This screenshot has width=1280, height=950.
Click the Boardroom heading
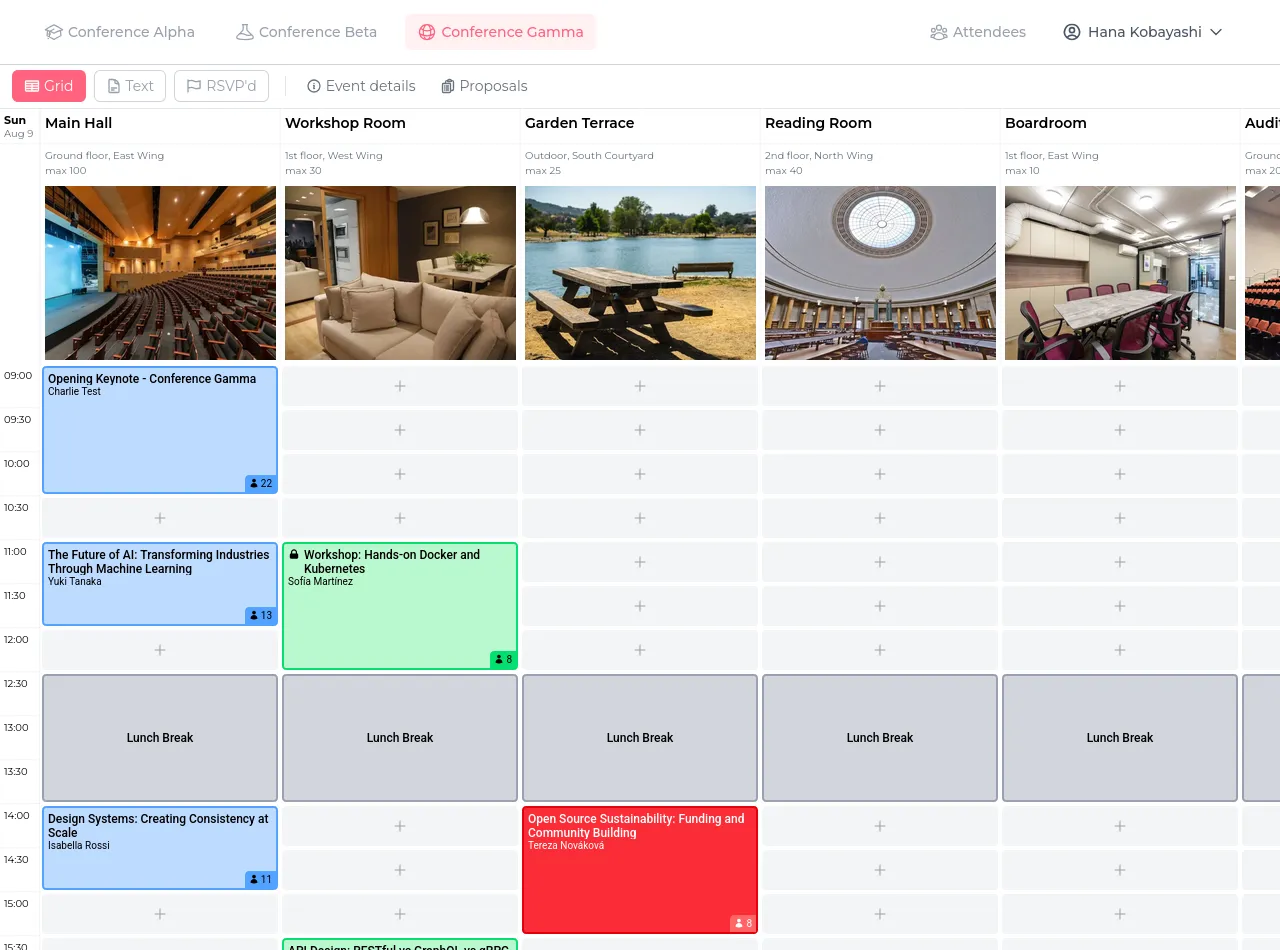tap(1046, 123)
